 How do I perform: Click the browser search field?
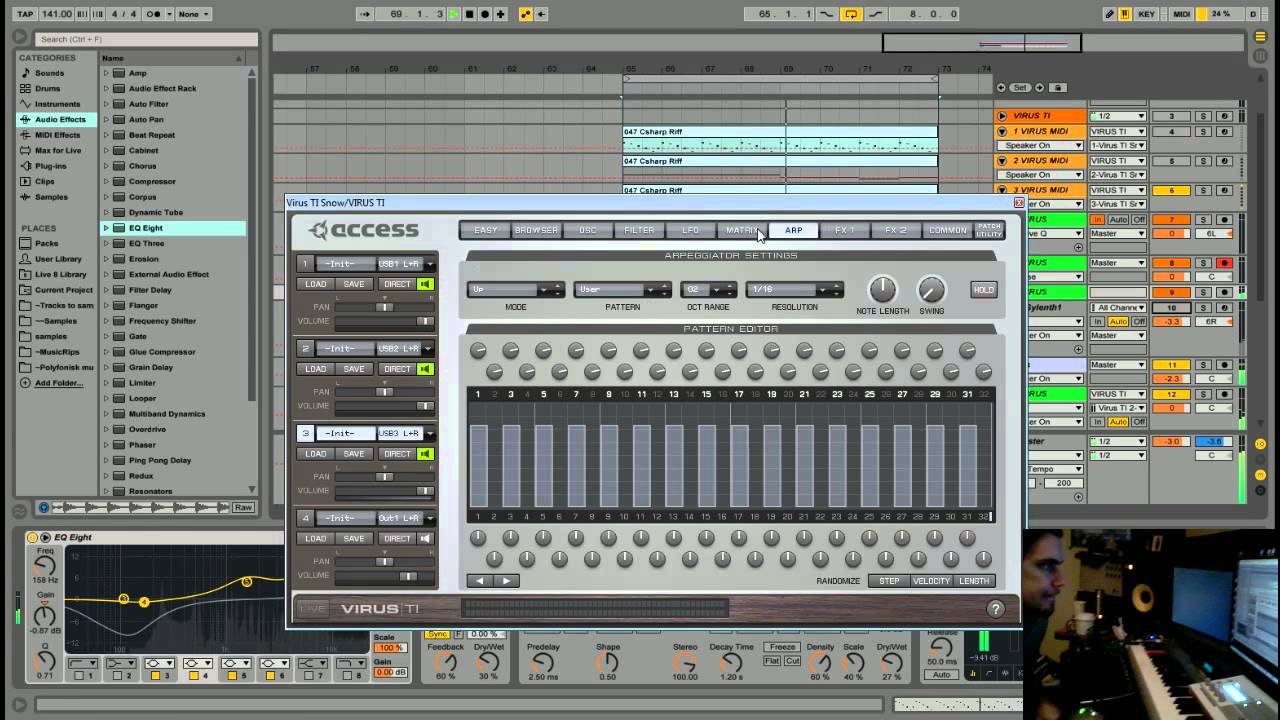point(146,39)
